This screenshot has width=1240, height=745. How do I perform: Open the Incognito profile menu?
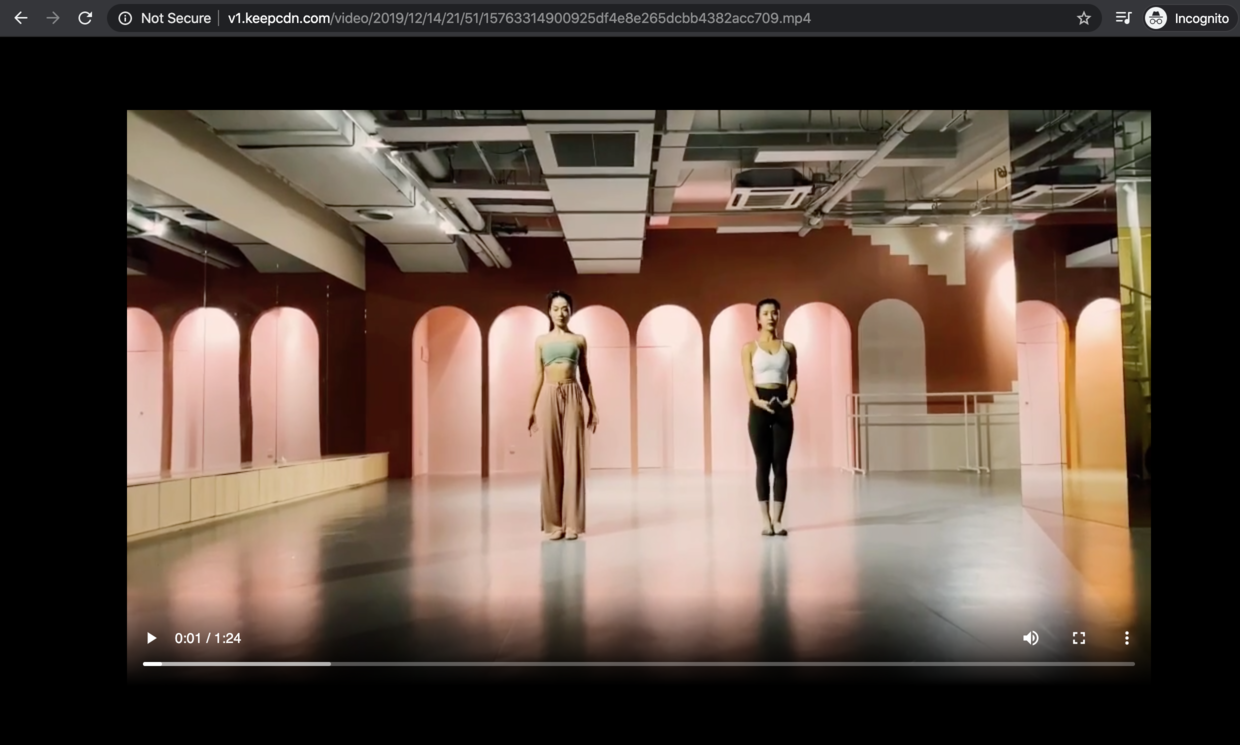pos(1187,18)
